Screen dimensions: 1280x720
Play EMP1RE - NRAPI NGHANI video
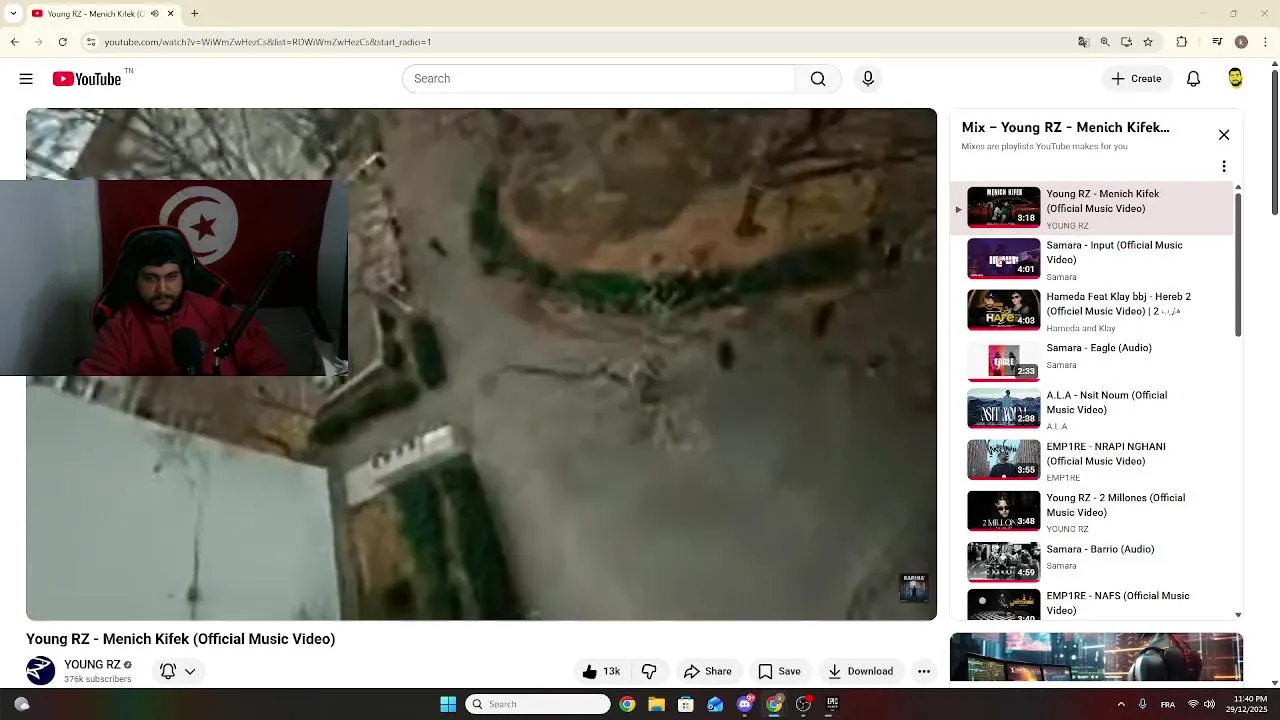[x=1093, y=461]
